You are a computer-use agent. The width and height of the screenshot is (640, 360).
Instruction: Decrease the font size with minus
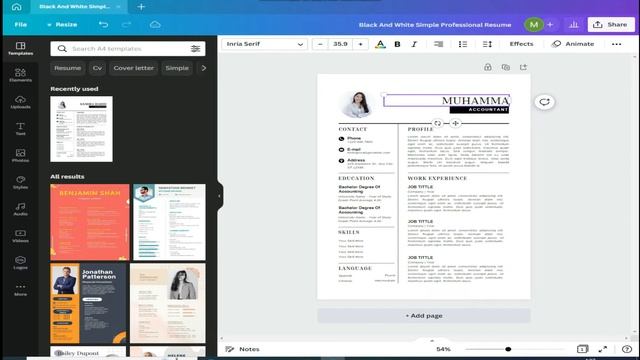(320, 44)
